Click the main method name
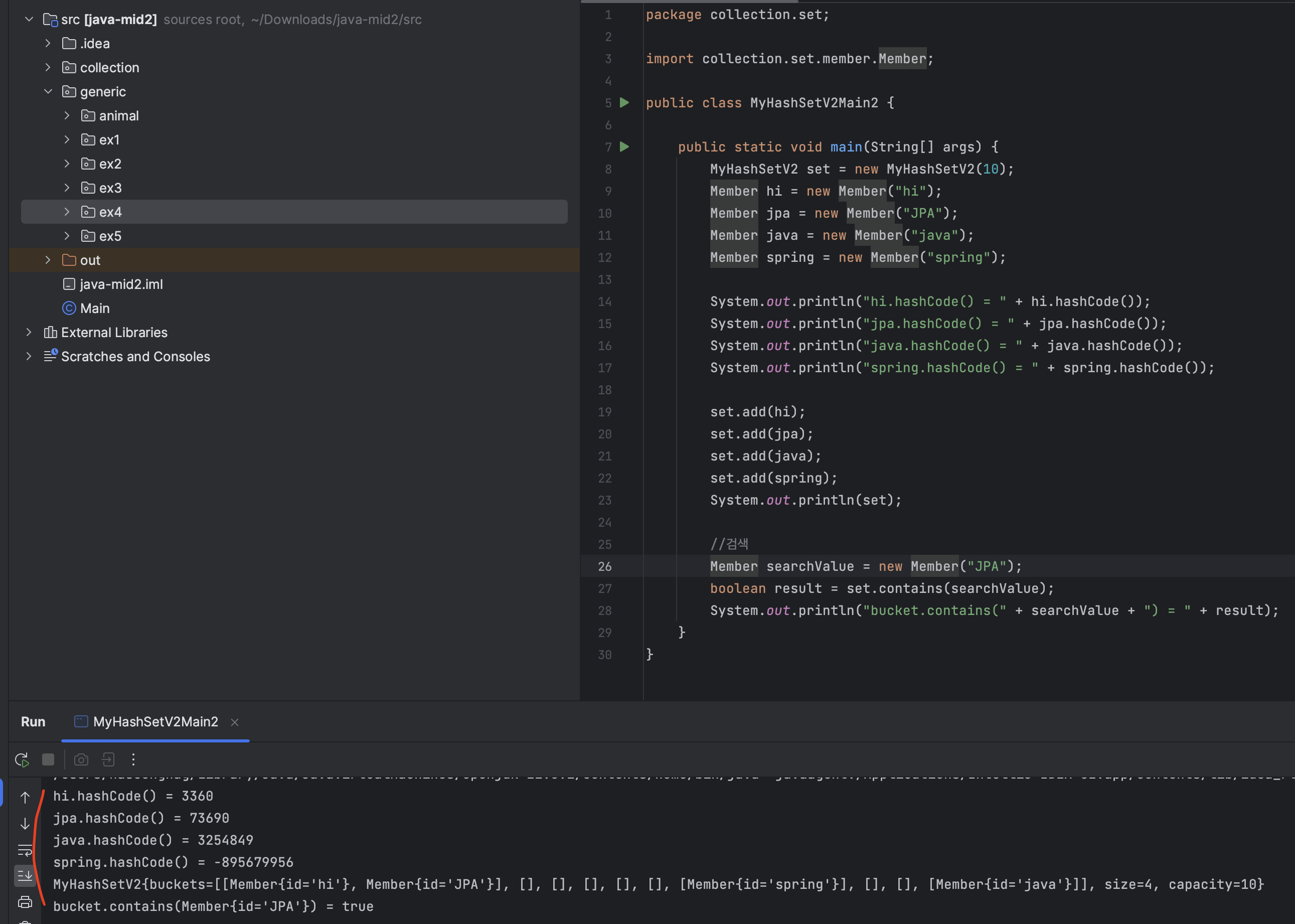1295x924 pixels. point(846,147)
